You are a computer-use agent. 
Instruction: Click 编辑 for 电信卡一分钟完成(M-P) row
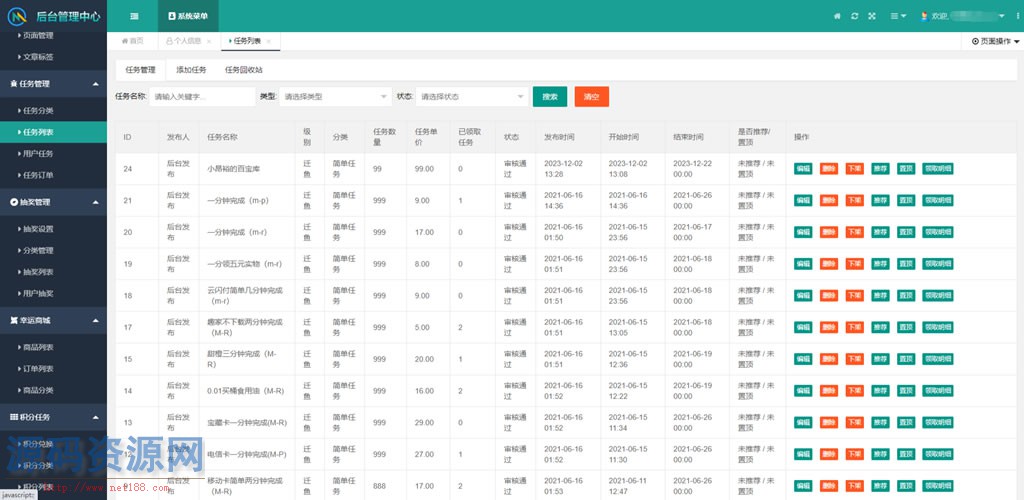tap(803, 454)
